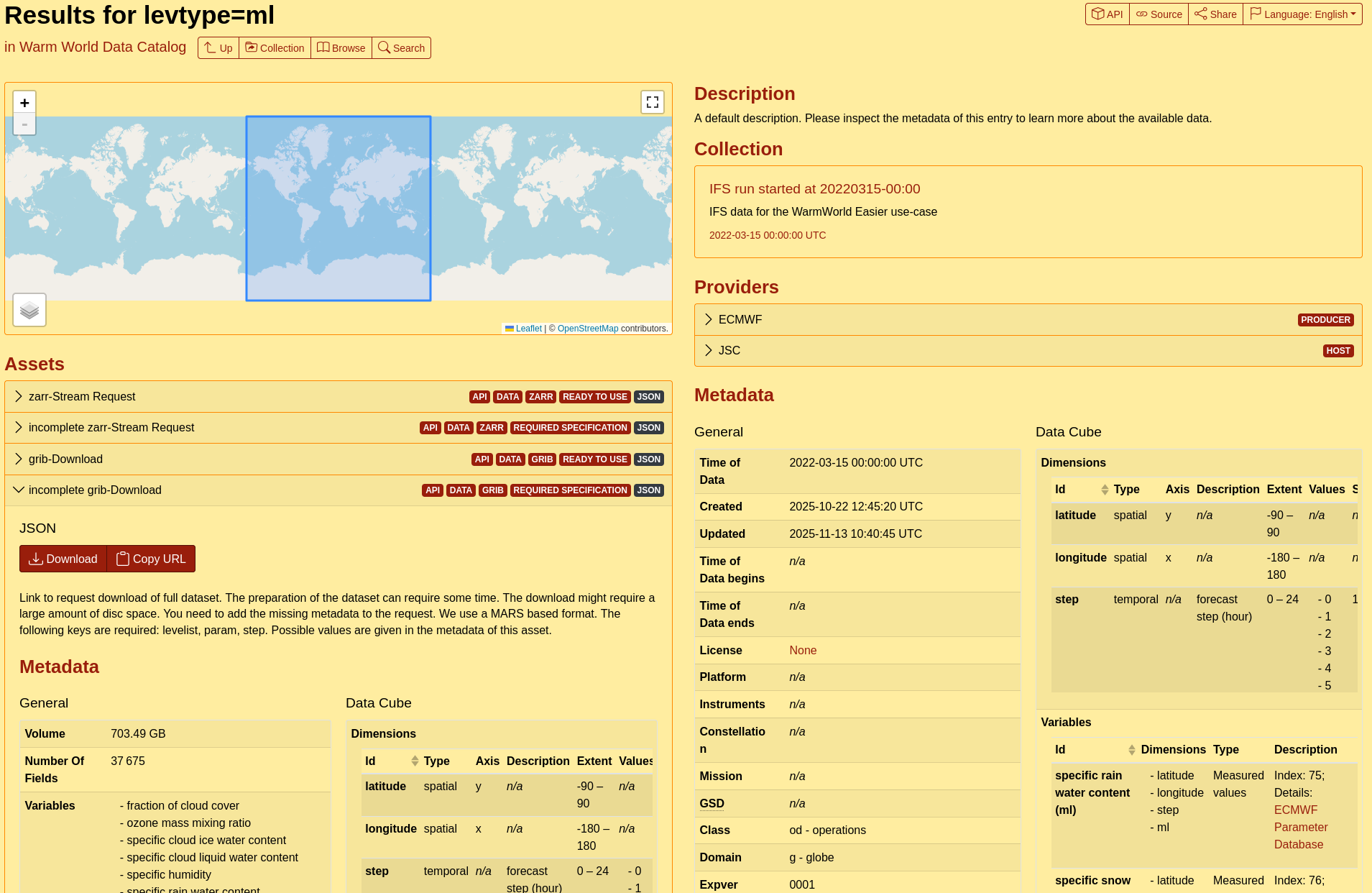Sort right Dimensions table by Id

point(1081,490)
